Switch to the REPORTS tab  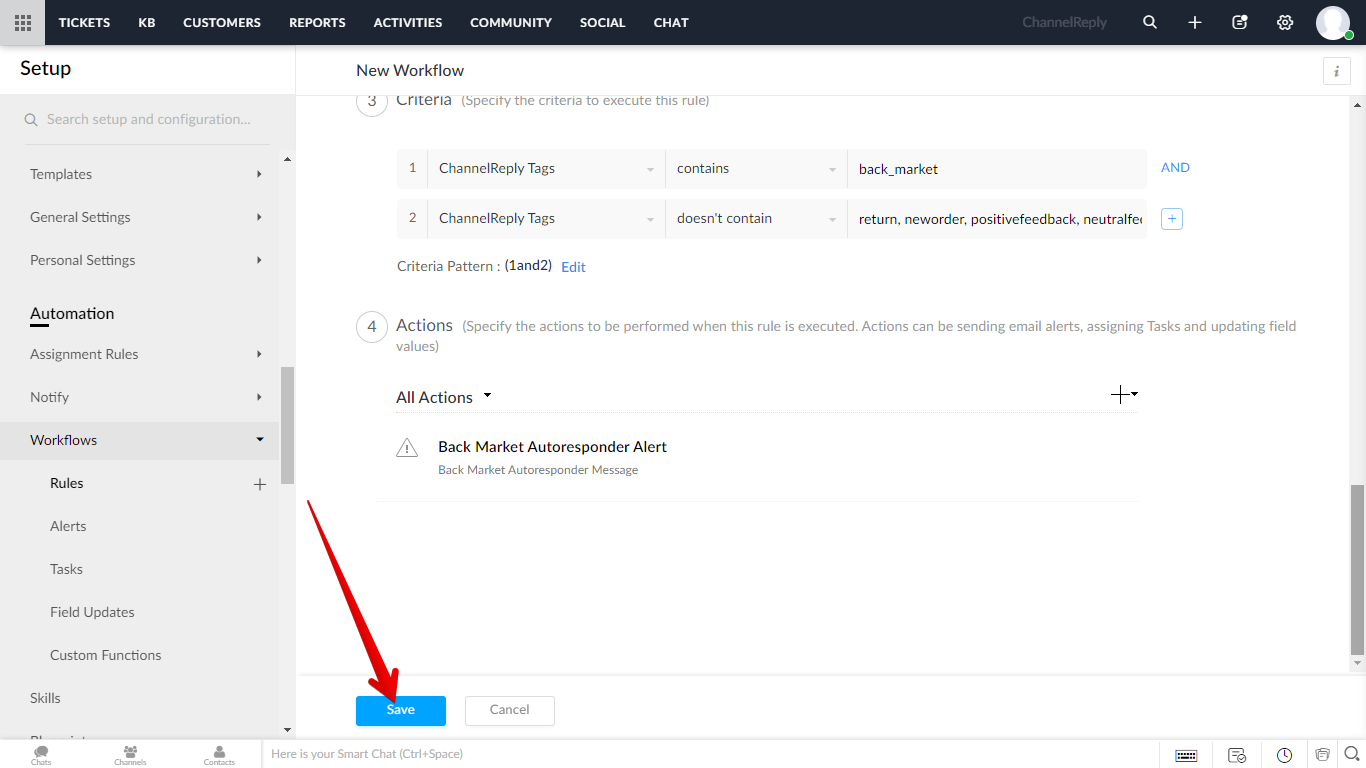click(317, 22)
